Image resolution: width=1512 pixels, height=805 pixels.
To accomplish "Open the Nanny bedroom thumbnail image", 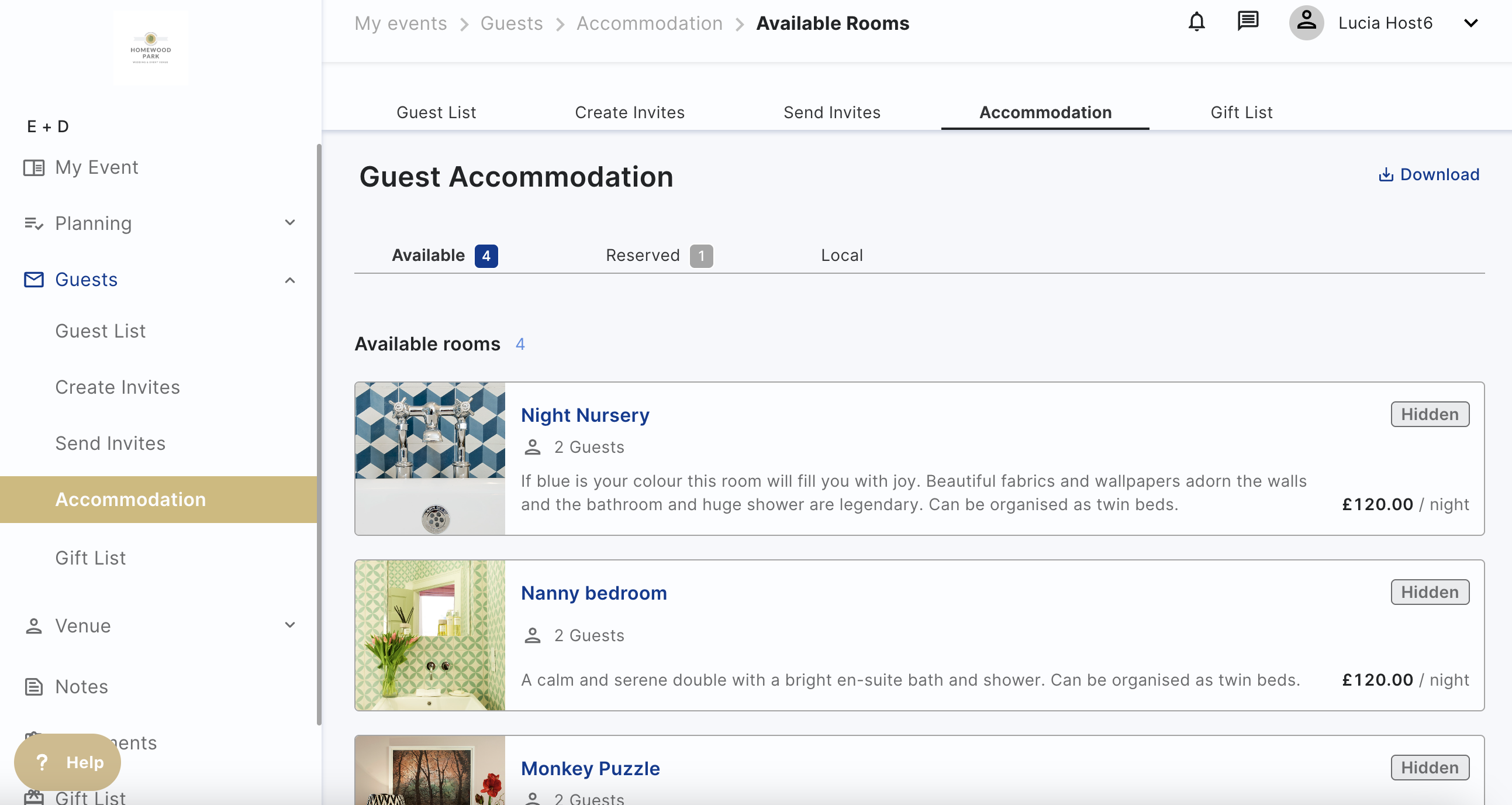I will pyautogui.click(x=430, y=635).
